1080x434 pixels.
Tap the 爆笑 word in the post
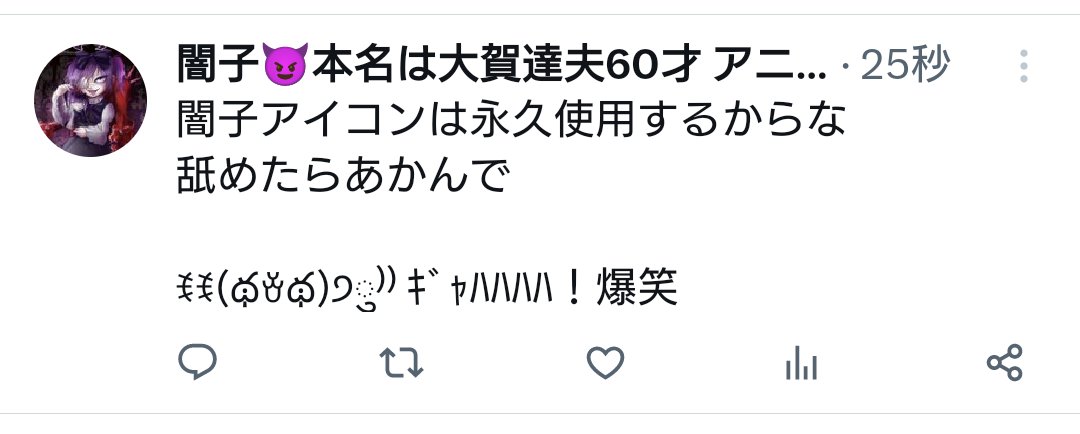tap(638, 288)
